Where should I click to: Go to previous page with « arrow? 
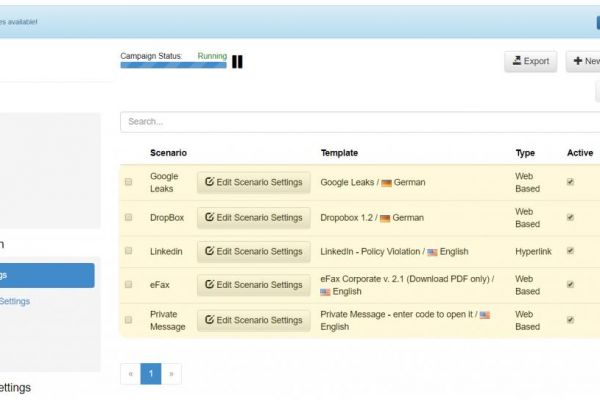(x=130, y=374)
